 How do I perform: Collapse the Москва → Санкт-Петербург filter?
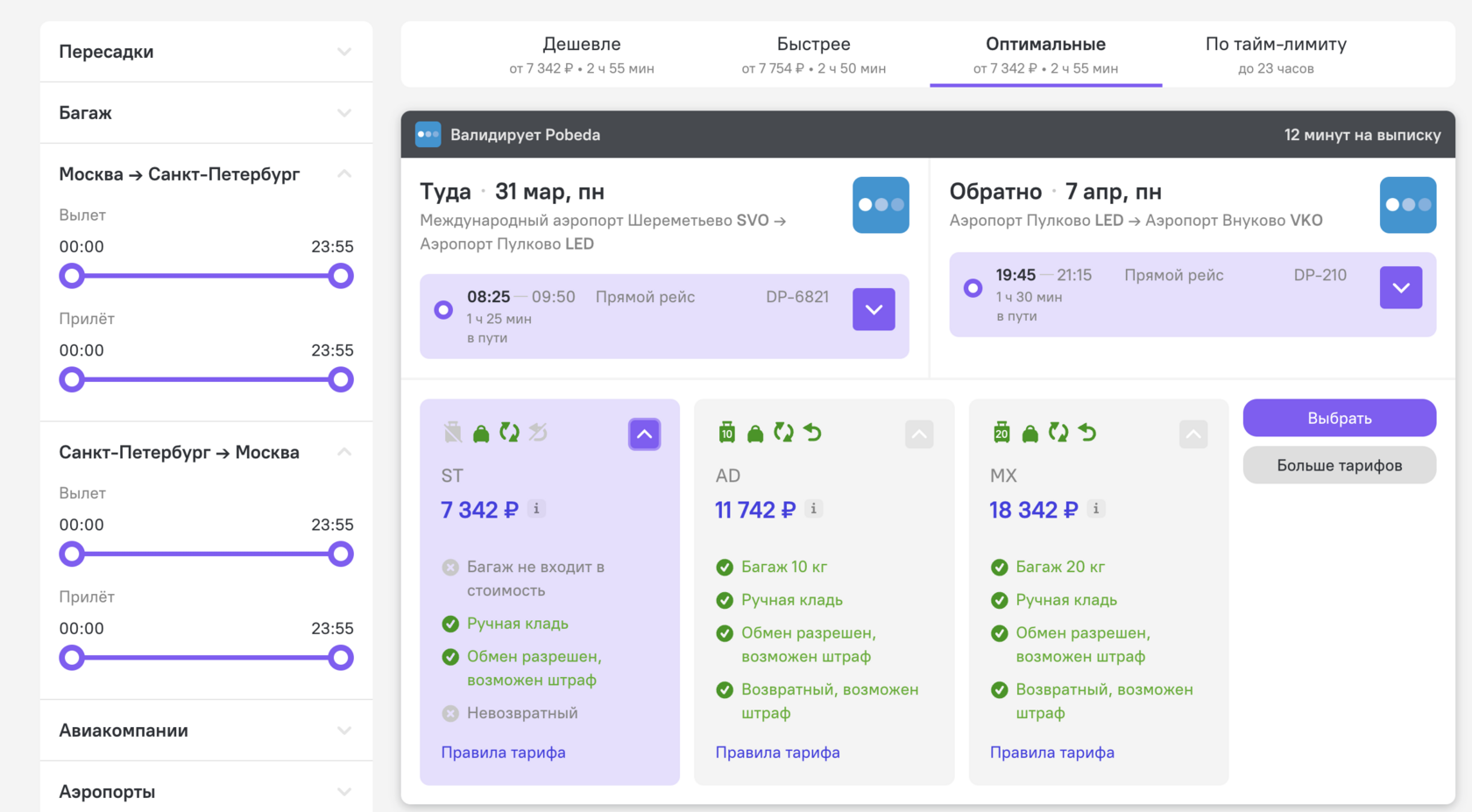pyautogui.click(x=344, y=173)
